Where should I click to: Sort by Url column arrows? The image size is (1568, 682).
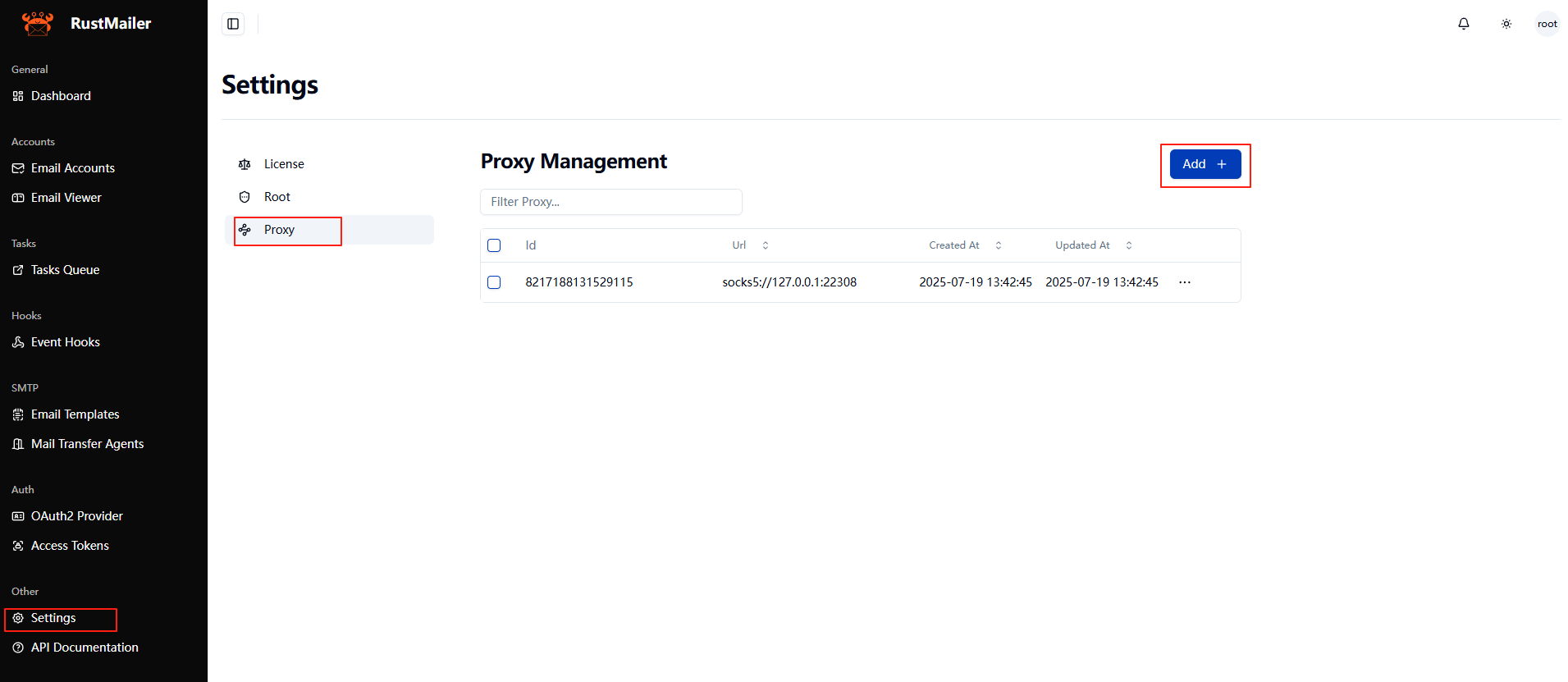(x=766, y=245)
